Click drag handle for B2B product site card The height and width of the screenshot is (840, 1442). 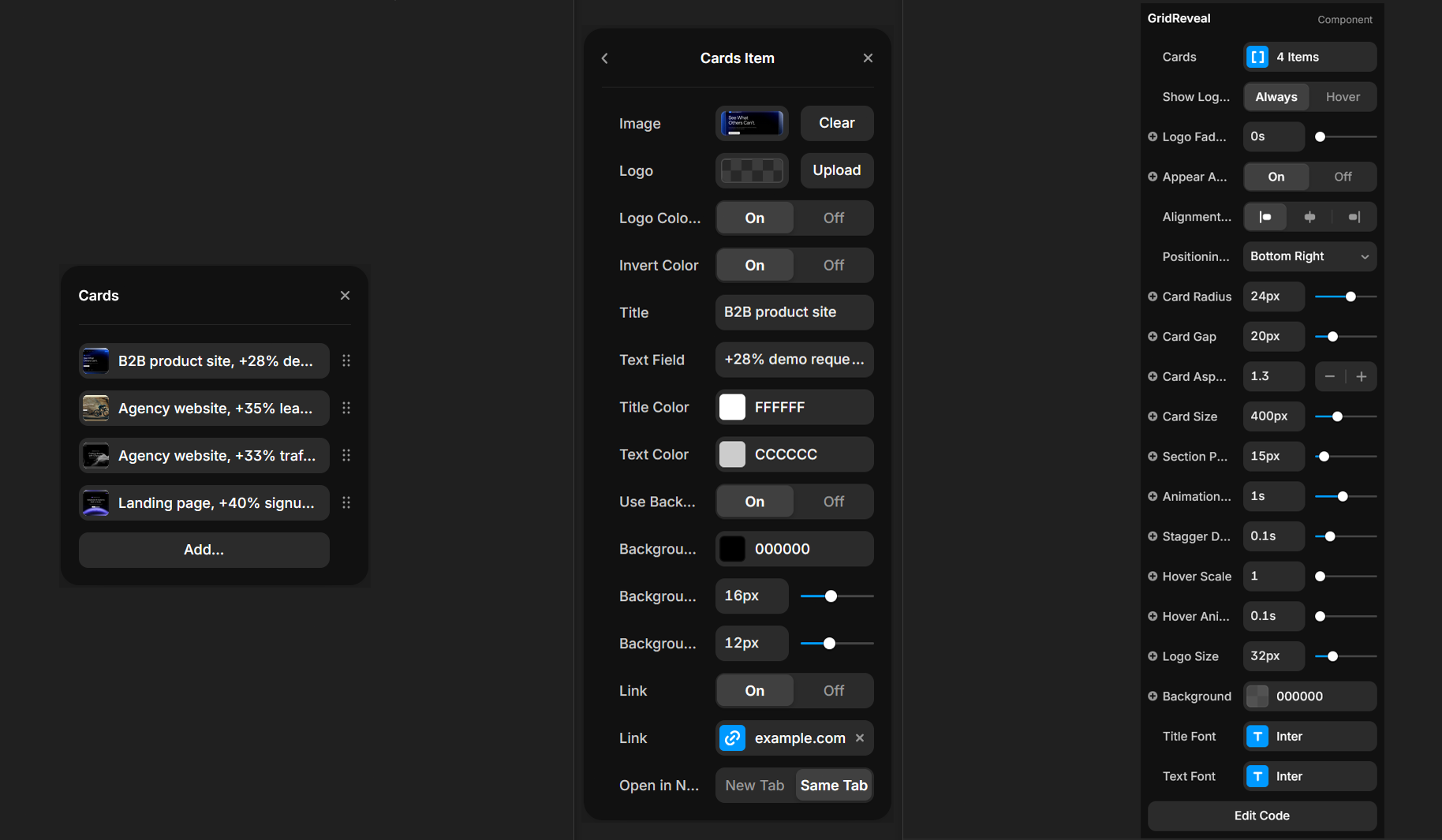(346, 360)
